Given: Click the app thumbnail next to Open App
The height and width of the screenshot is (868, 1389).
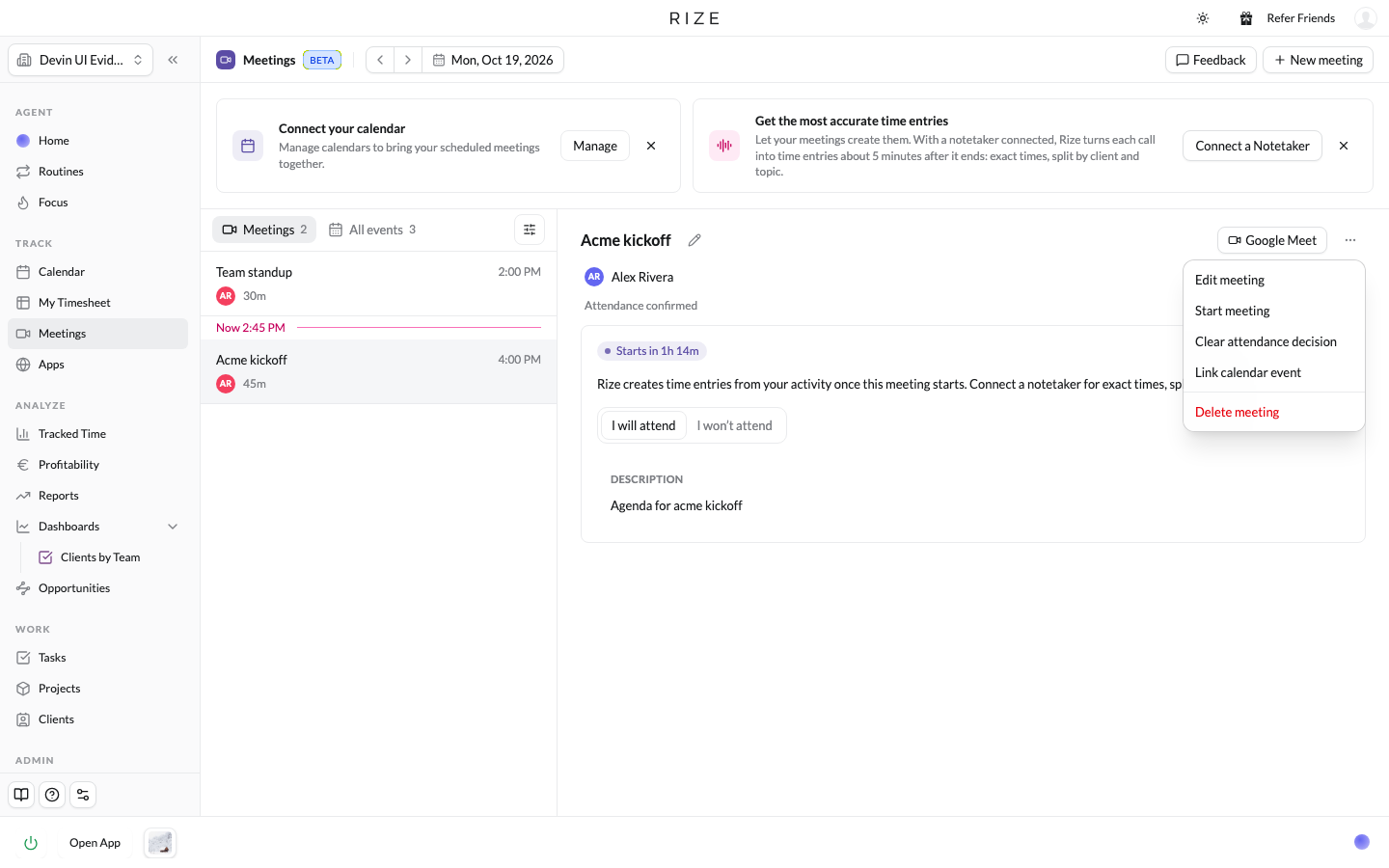Looking at the screenshot, I should click(x=160, y=843).
